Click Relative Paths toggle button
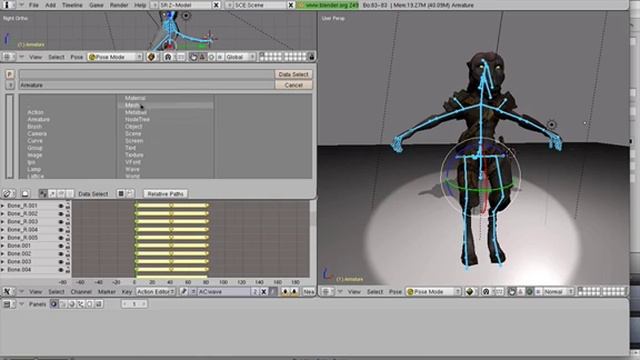 pyautogui.click(x=165, y=194)
